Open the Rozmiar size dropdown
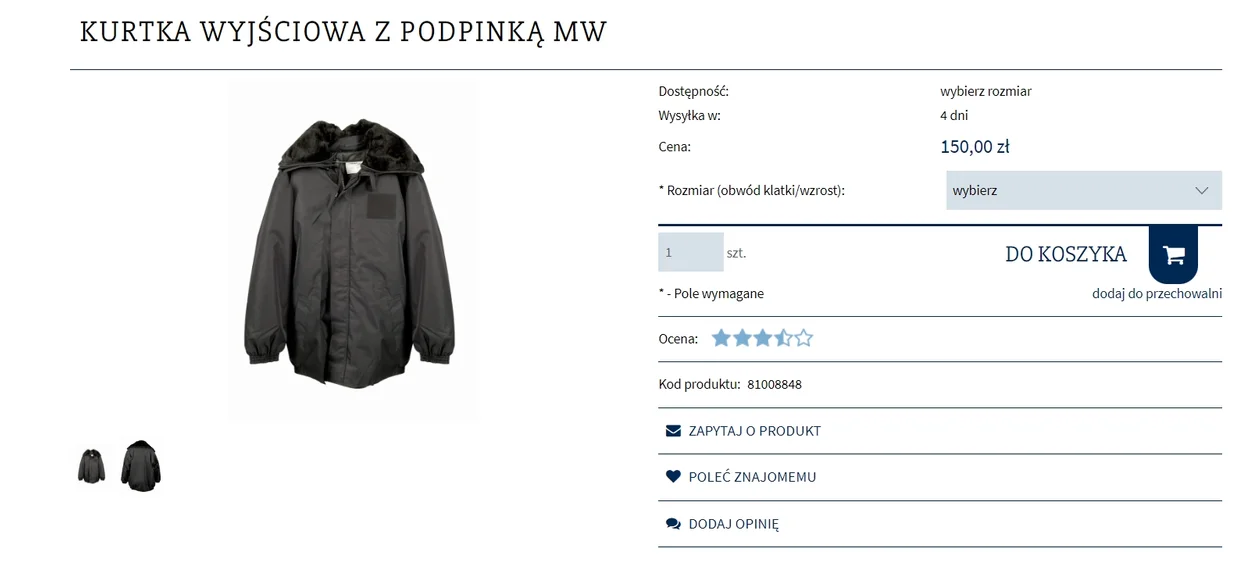The height and width of the screenshot is (564, 1260). 1084,190
